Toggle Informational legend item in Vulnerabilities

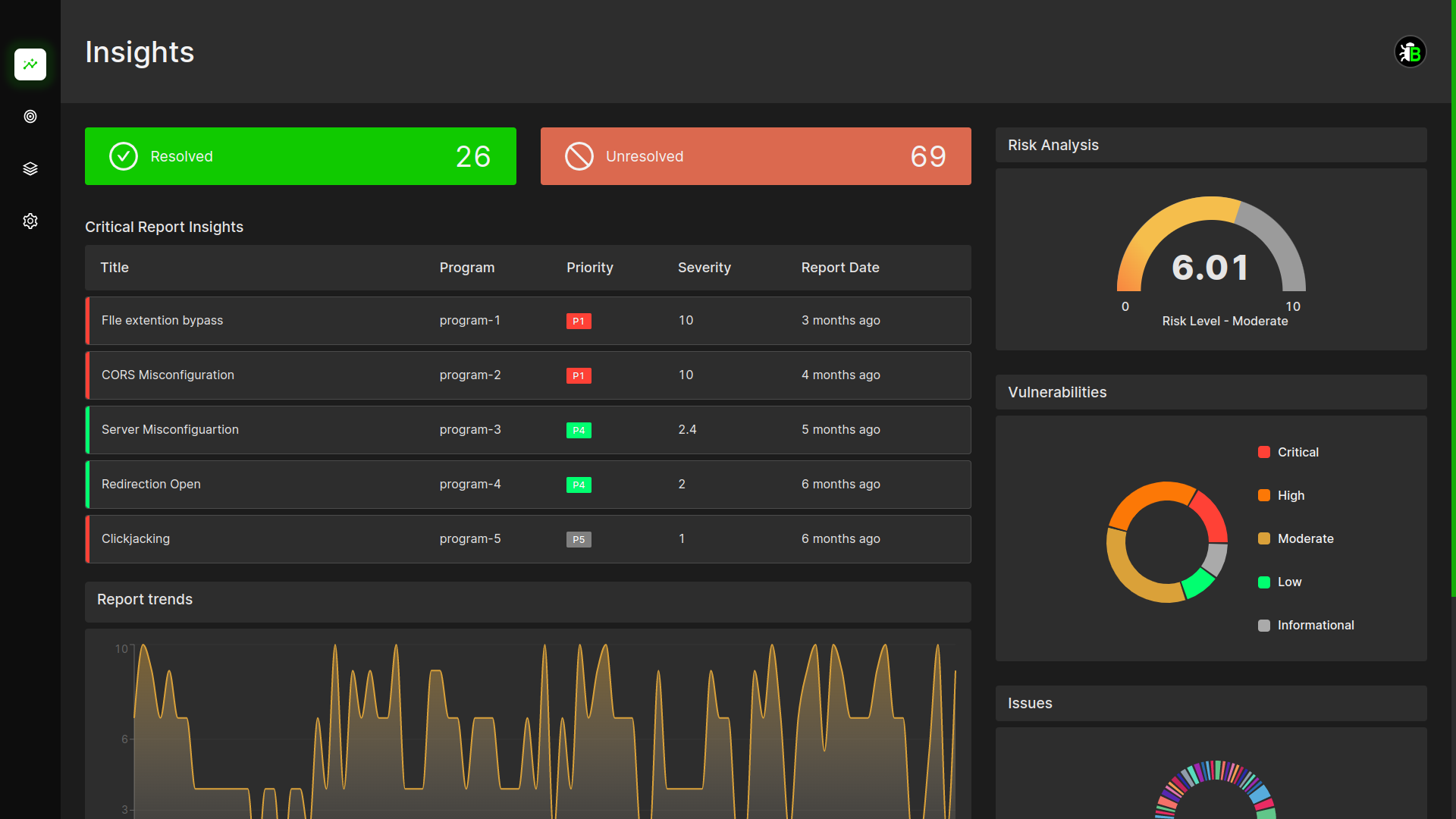(x=1315, y=625)
